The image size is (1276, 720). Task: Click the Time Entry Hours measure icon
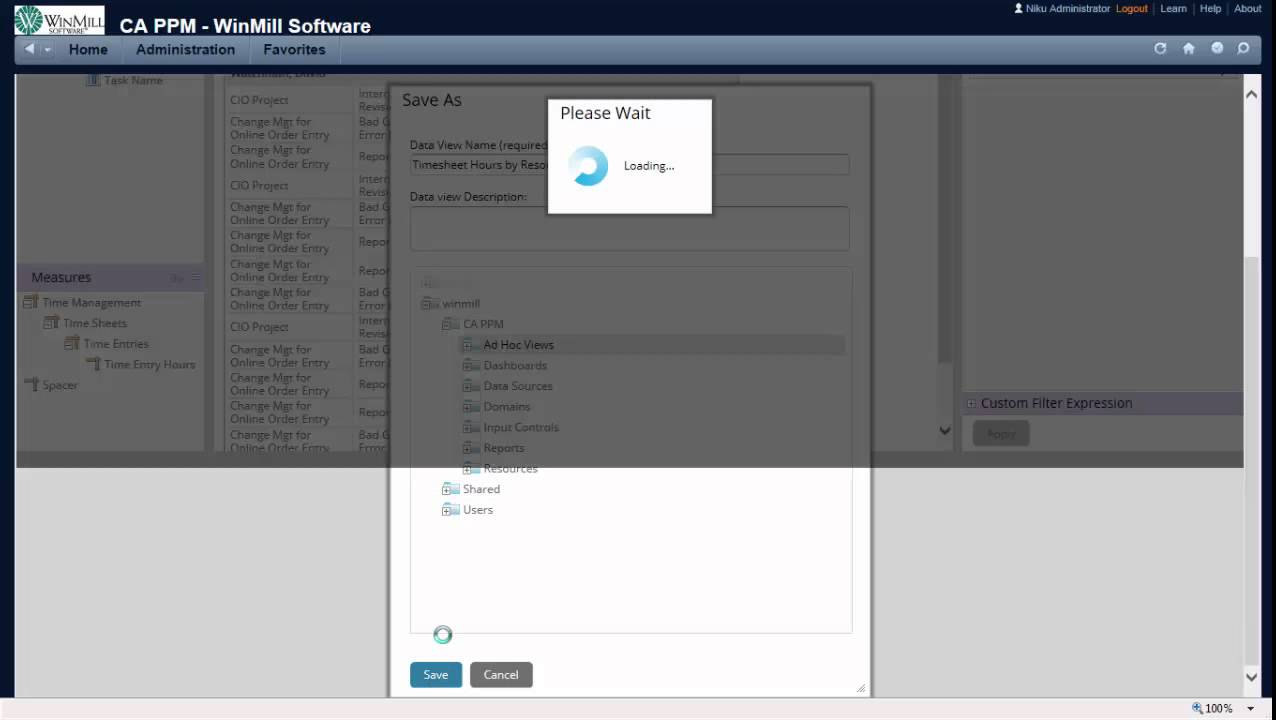[x=93, y=364]
